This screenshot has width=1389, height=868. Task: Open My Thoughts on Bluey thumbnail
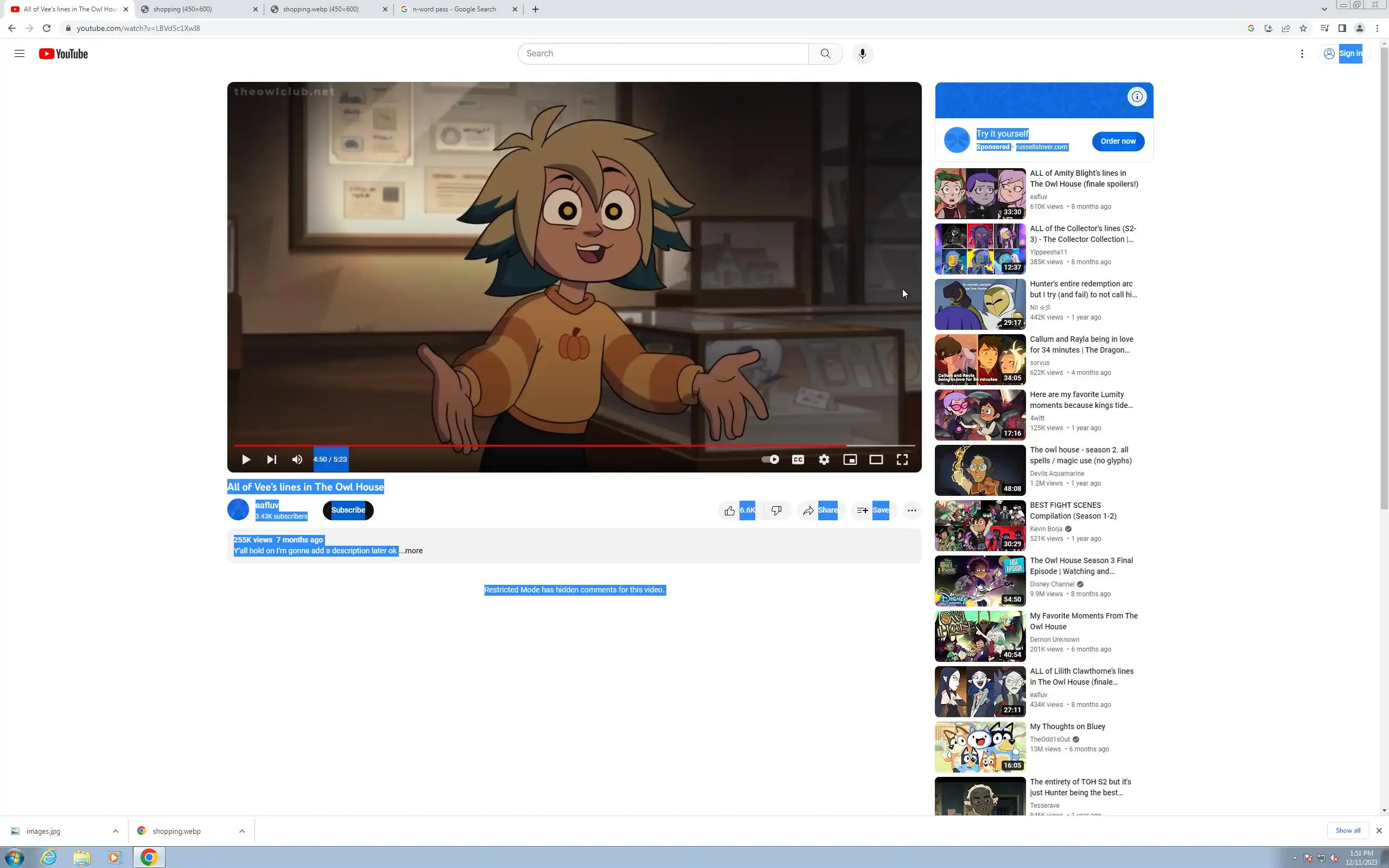click(x=980, y=747)
